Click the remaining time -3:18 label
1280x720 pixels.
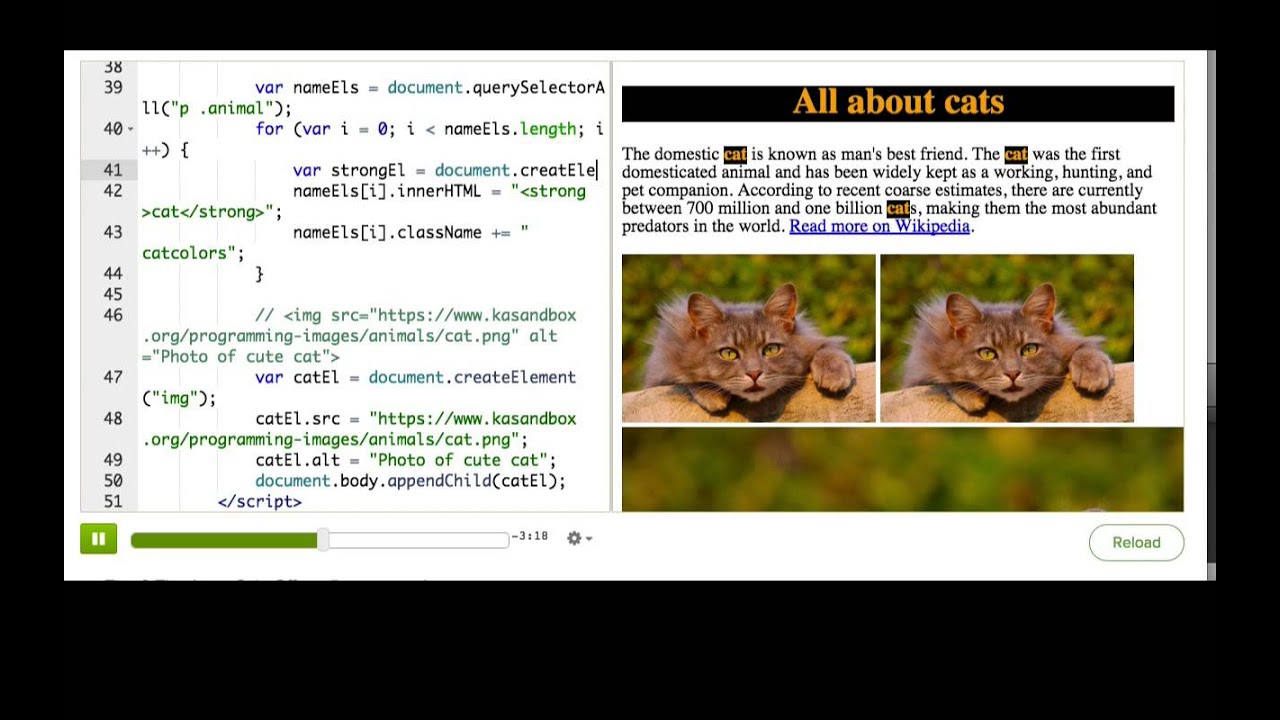(529, 536)
